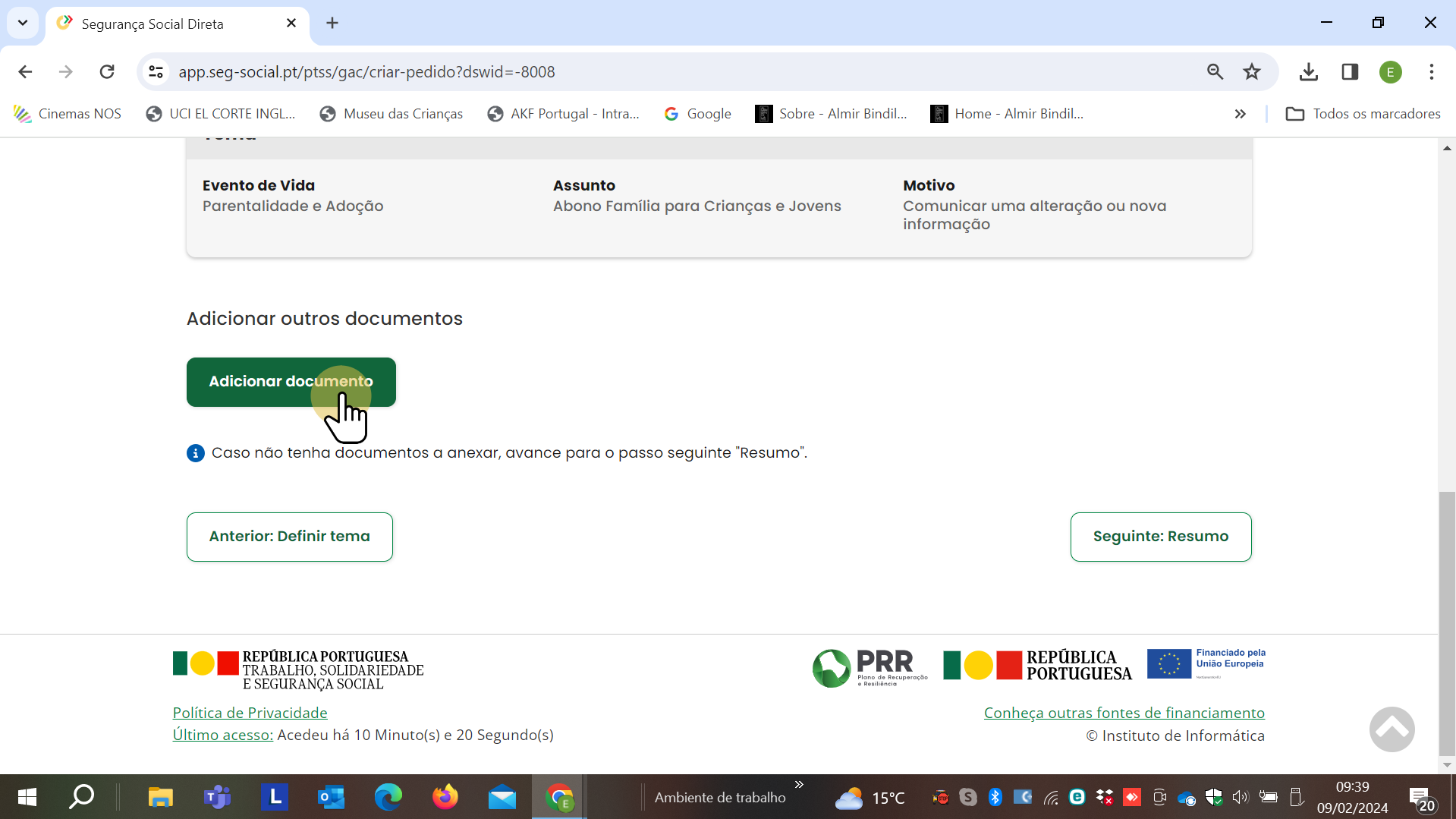Open Firefox from the taskbar
The height and width of the screenshot is (819, 1456).
point(445,797)
